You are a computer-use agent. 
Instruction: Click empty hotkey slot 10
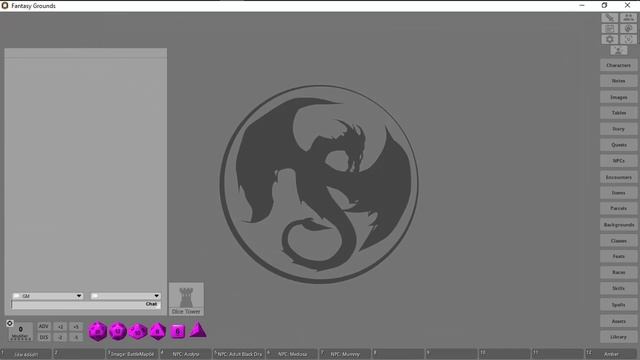[504, 354]
